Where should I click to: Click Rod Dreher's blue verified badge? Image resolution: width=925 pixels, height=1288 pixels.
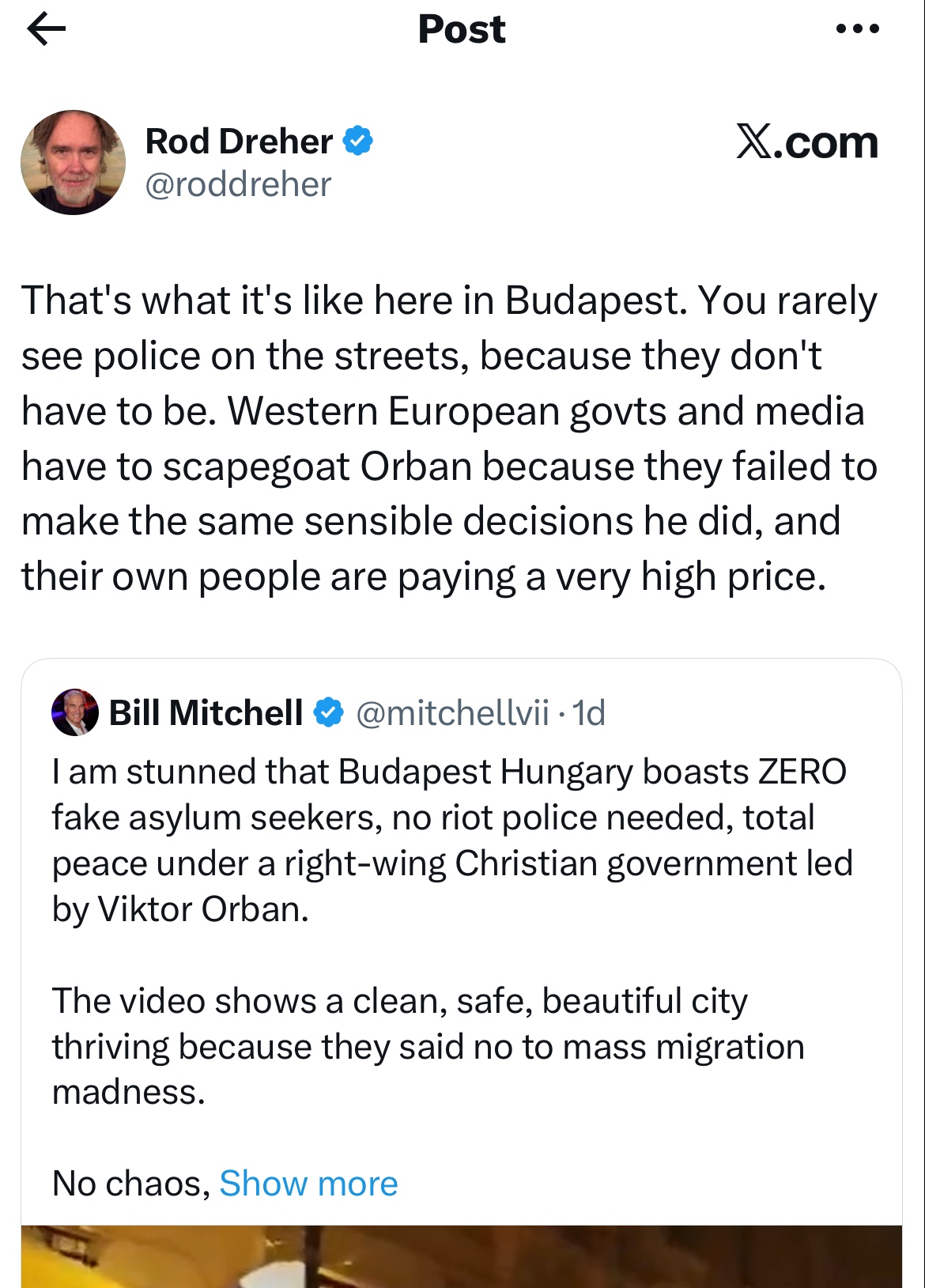358,142
